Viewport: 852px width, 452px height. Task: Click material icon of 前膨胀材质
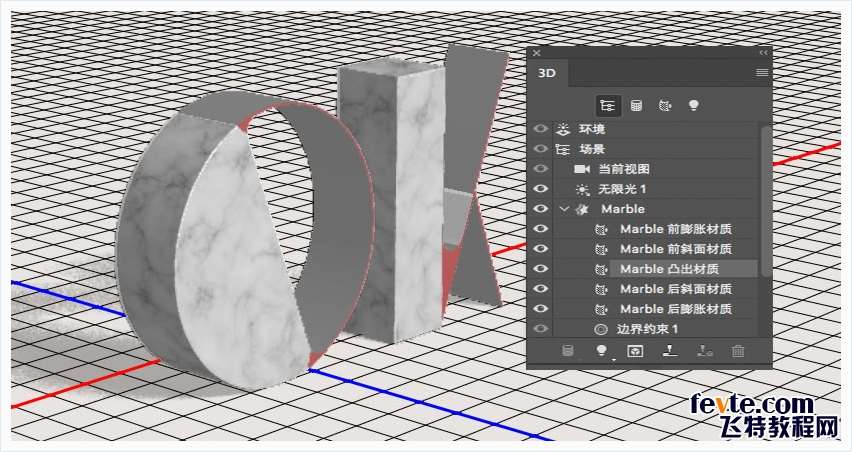point(601,229)
